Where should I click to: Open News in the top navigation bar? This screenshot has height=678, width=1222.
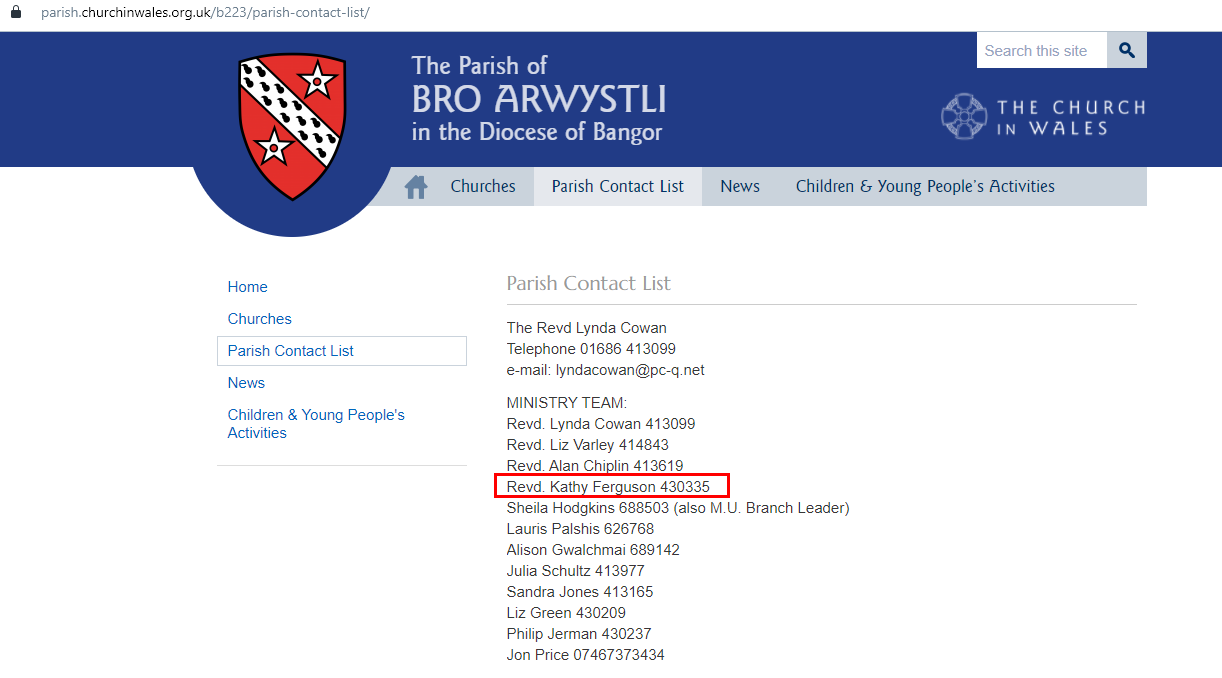tap(740, 186)
